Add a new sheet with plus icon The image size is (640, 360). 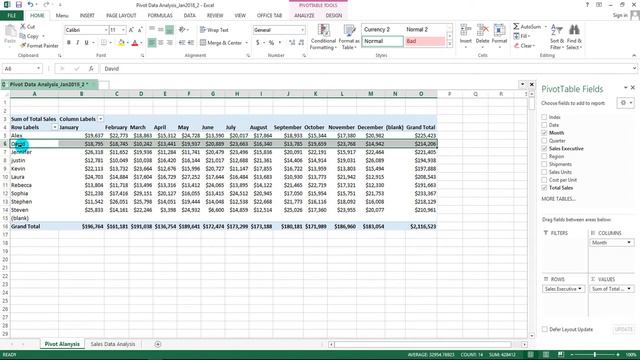click(158, 344)
